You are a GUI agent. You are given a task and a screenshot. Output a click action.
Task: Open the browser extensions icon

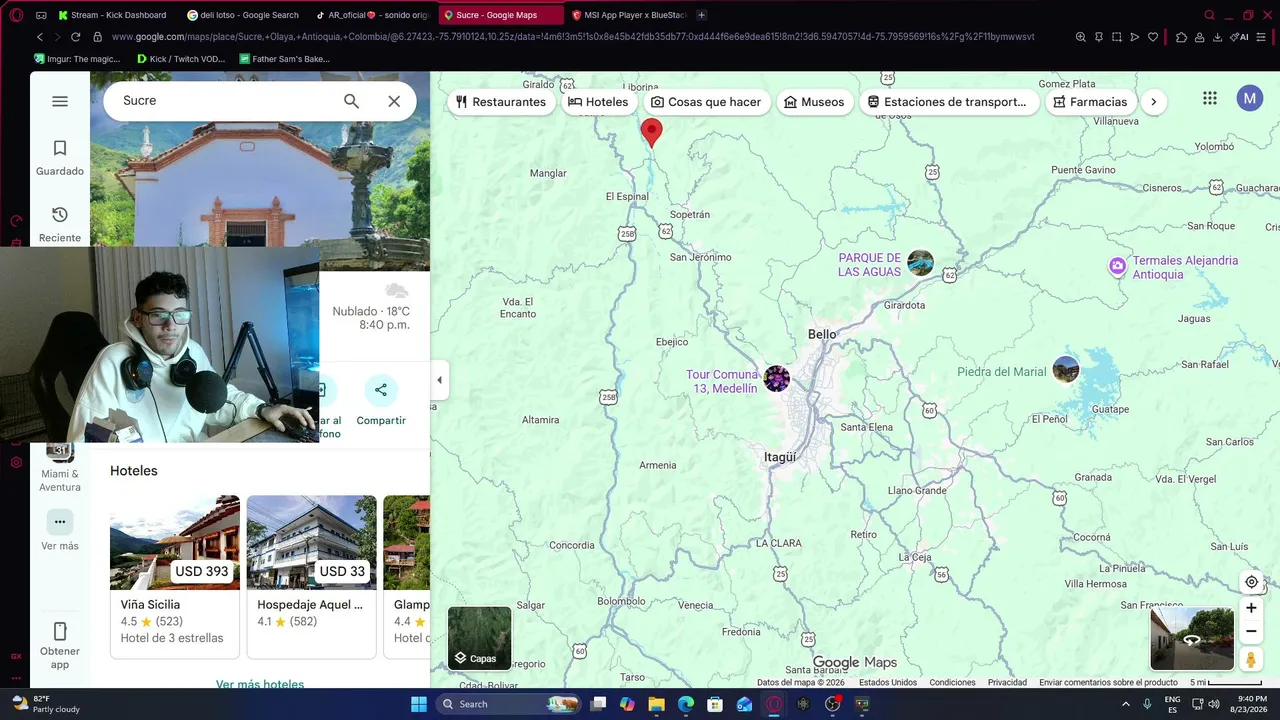(x=1181, y=37)
